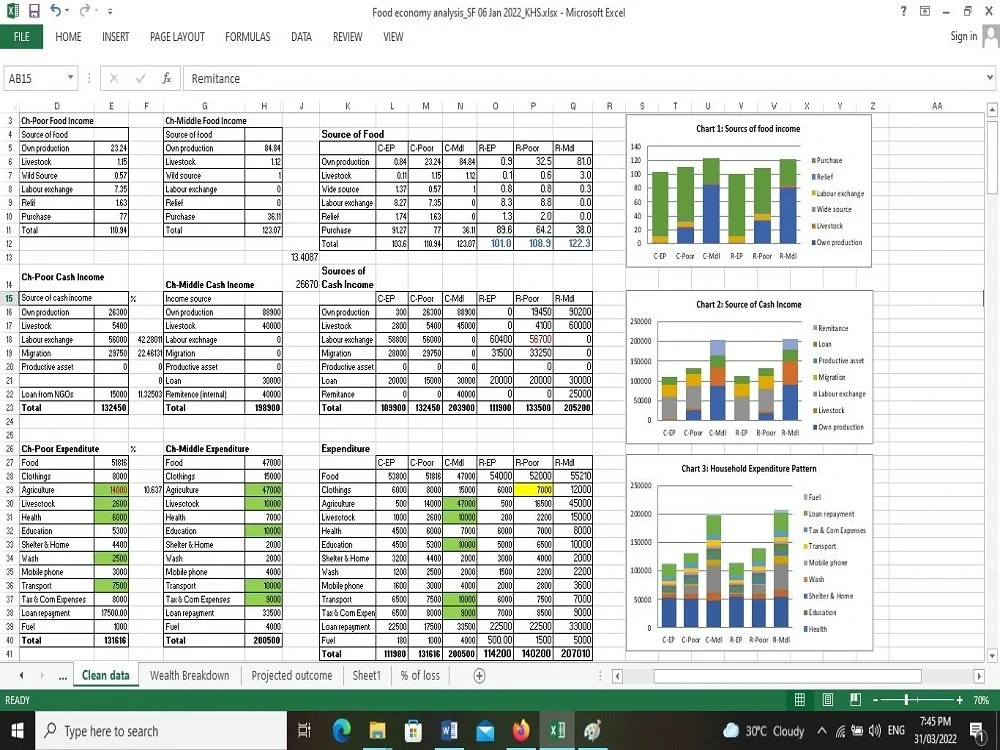Click the New sheet plus icon
This screenshot has height=750, width=1000.
480,675
